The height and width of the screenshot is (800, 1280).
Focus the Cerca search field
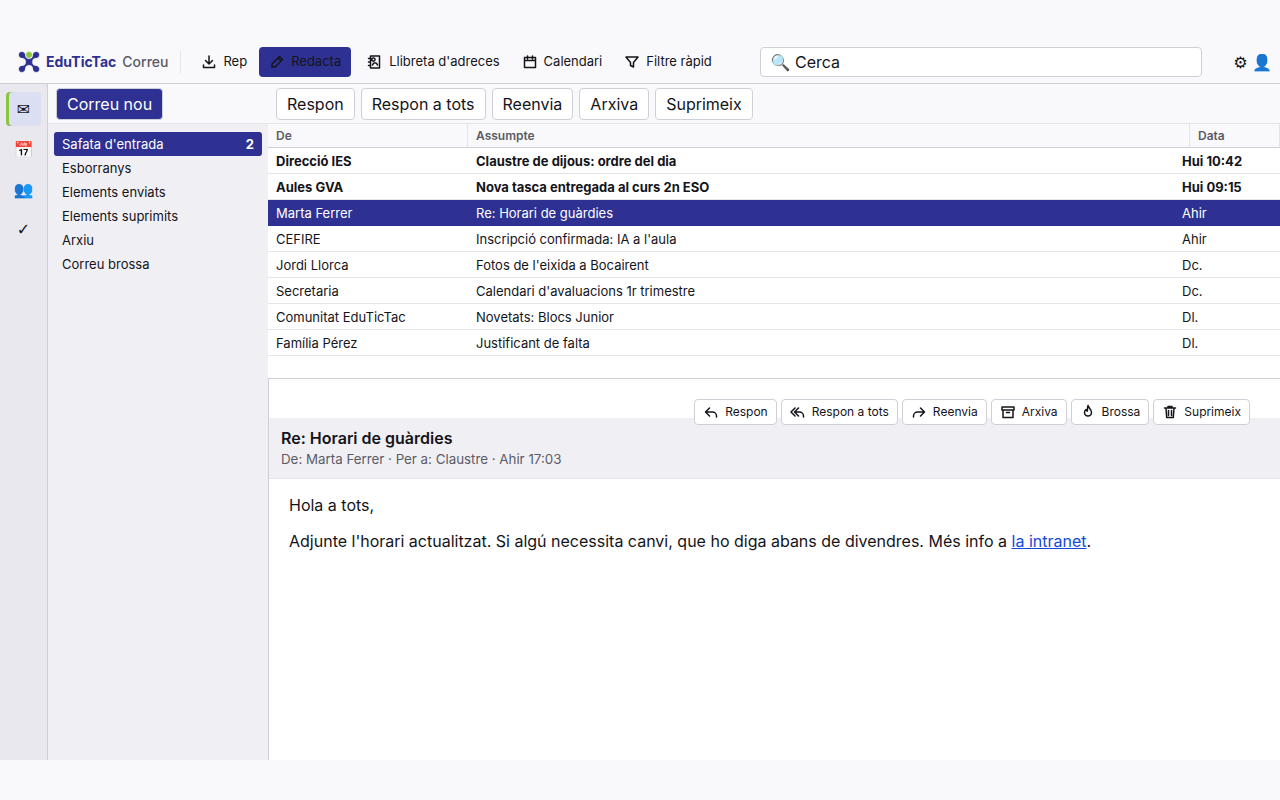tap(981, 62)
